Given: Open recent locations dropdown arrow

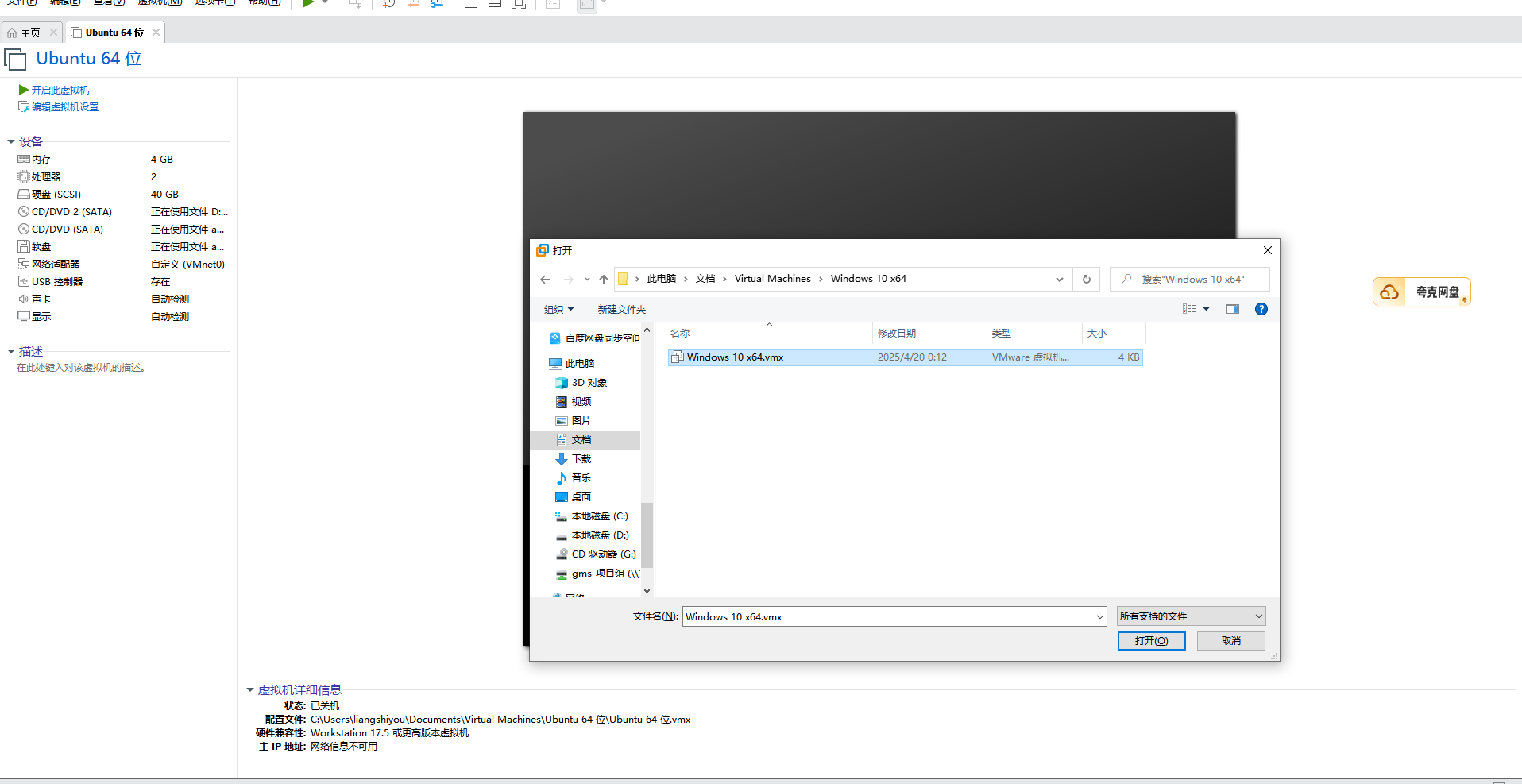Looking at the screenshot, I should [587, 280].
